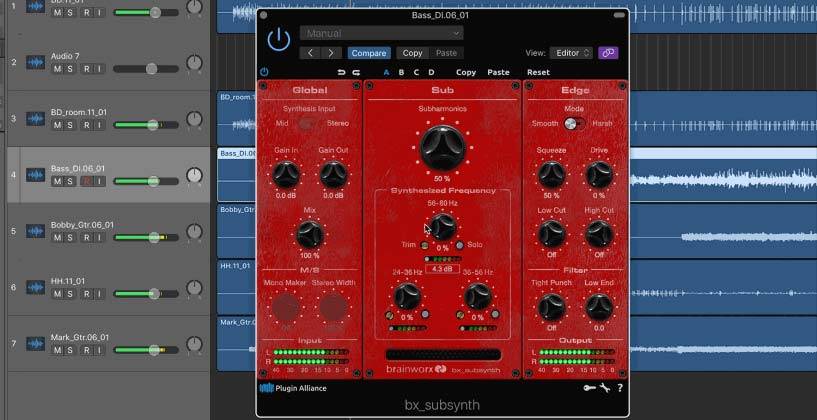Screen dimensions: 817x420
Task: Toggle the Mid/Stereo synthesis input switch
Action: (x=309, y=123)
